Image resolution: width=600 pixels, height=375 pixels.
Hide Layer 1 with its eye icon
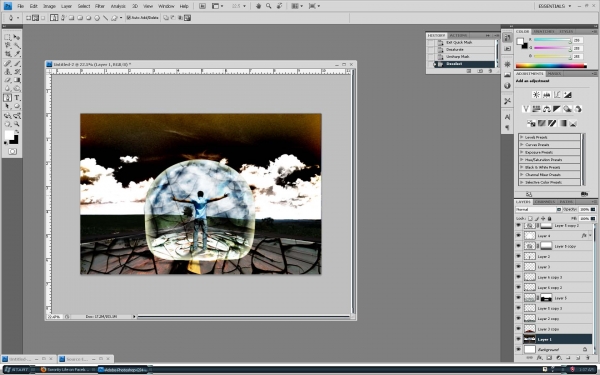click(x=518, y=339)
